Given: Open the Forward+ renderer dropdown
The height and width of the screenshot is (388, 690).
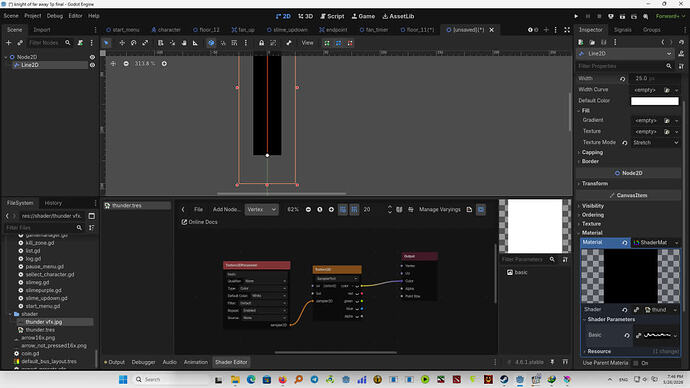Looking at the screenshot, I should [670, 16].
